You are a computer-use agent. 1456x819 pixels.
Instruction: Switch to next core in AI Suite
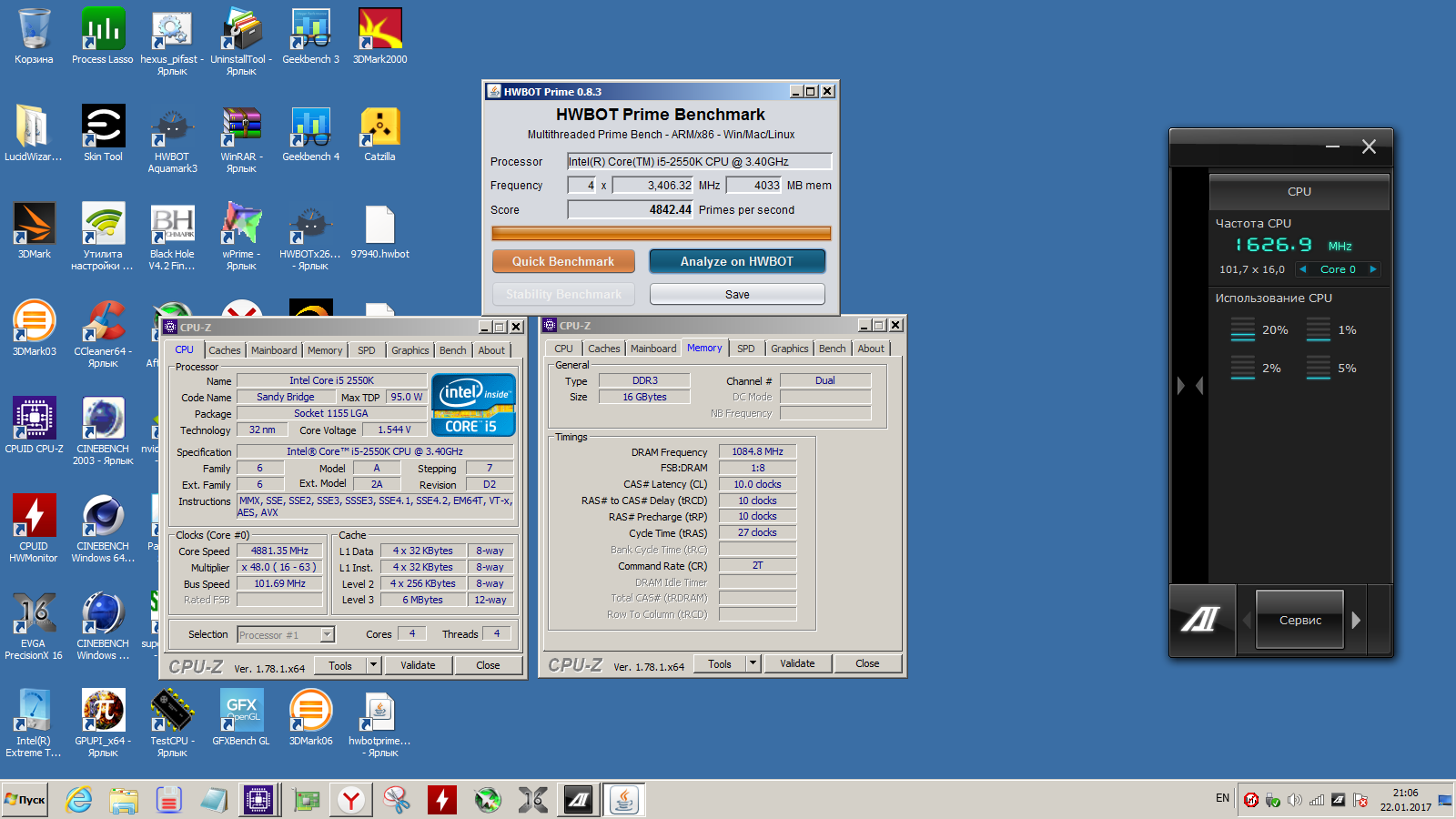[x=1372, y=269]
